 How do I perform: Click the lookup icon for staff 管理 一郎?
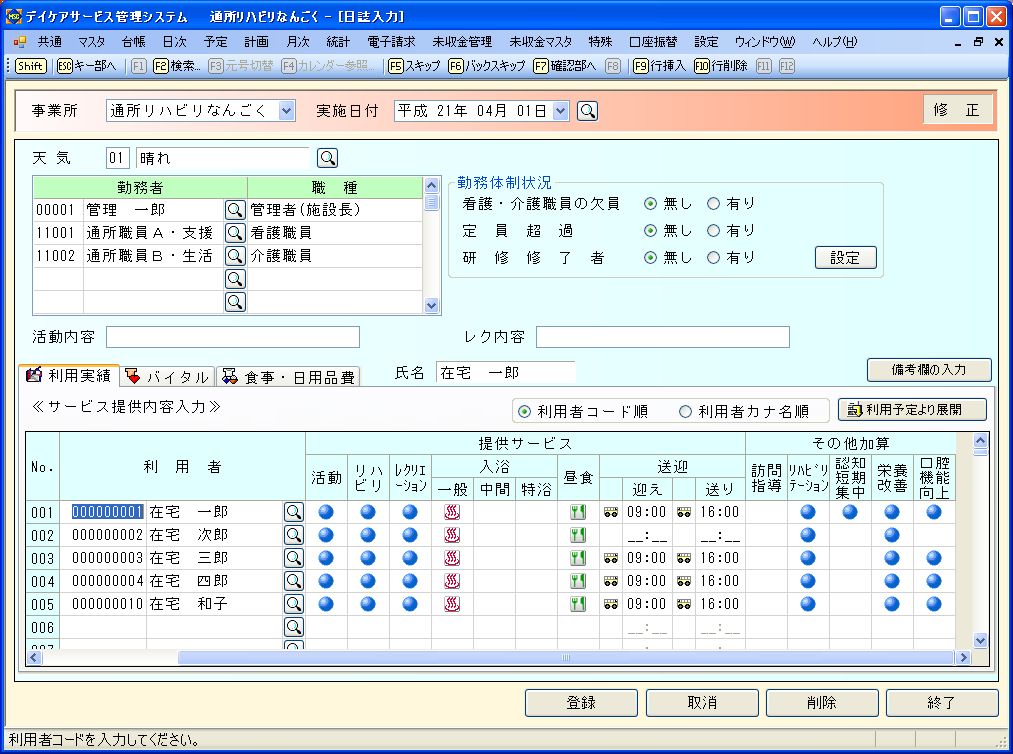234,210
